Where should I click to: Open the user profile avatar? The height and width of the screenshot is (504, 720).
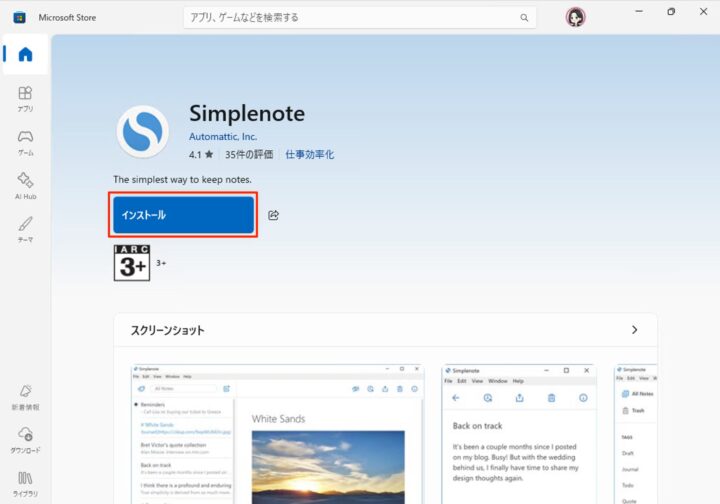click(x=576, y=17)
